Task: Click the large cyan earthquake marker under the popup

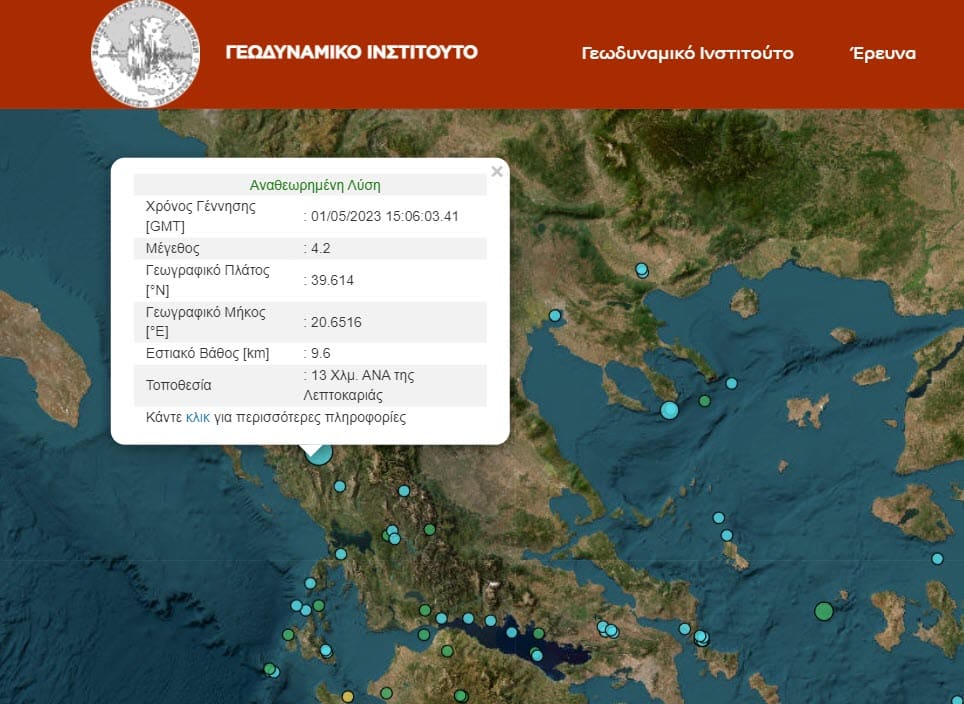Action: 320,454
